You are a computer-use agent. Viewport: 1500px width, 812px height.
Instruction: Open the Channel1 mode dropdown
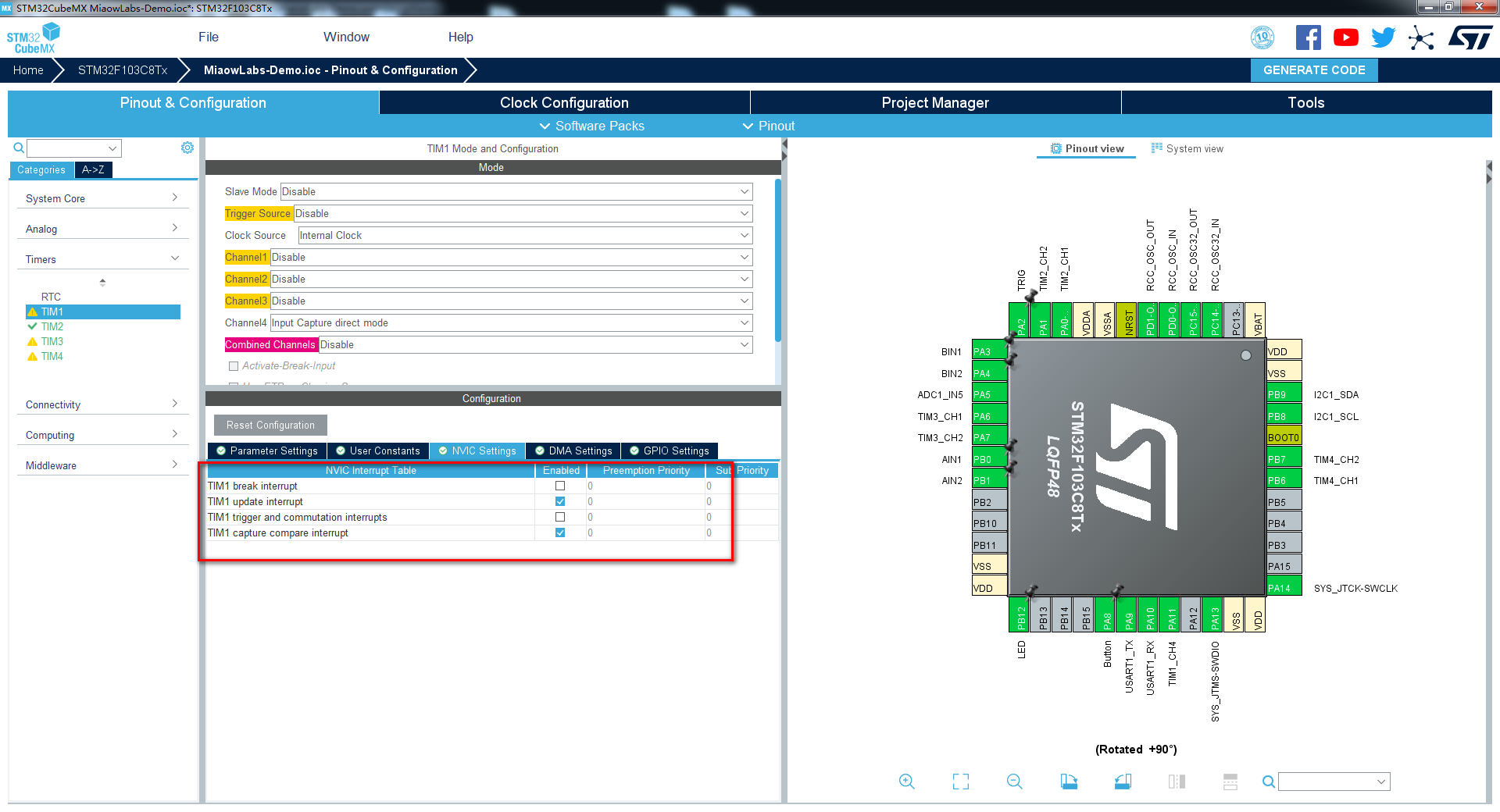[511, 257]
